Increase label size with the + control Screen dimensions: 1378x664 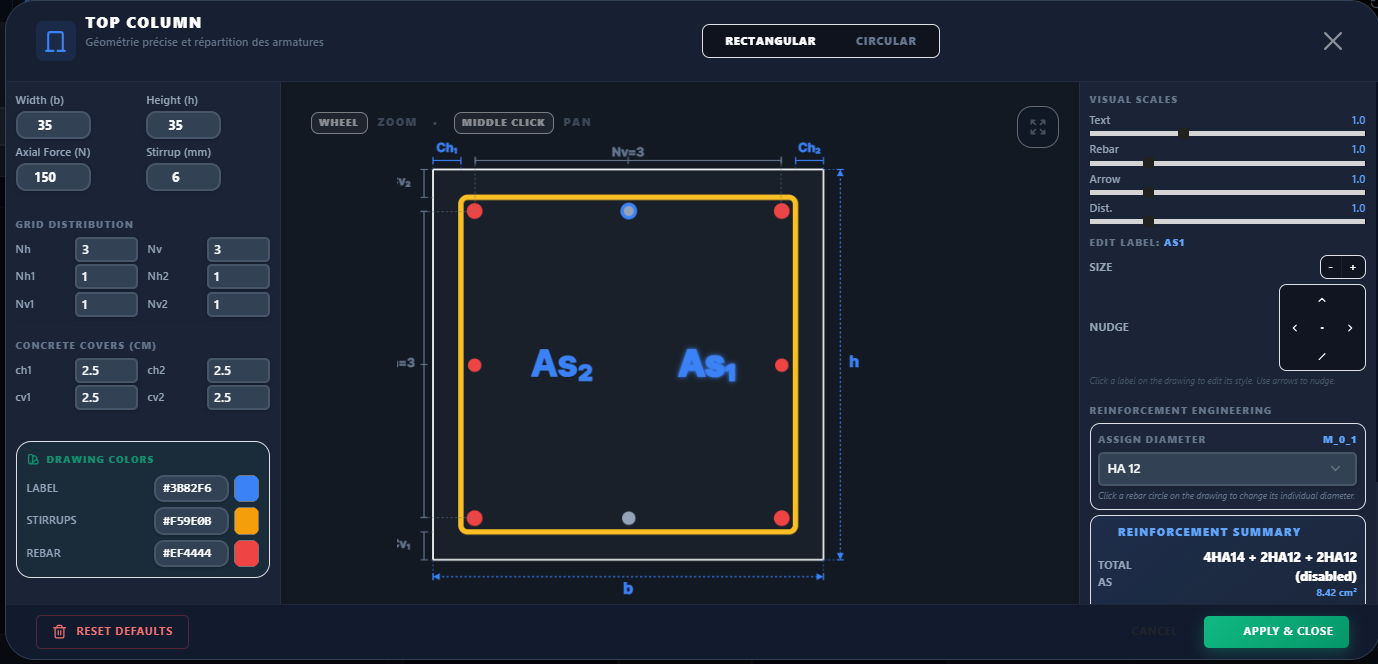click(x=1355, y=266)
